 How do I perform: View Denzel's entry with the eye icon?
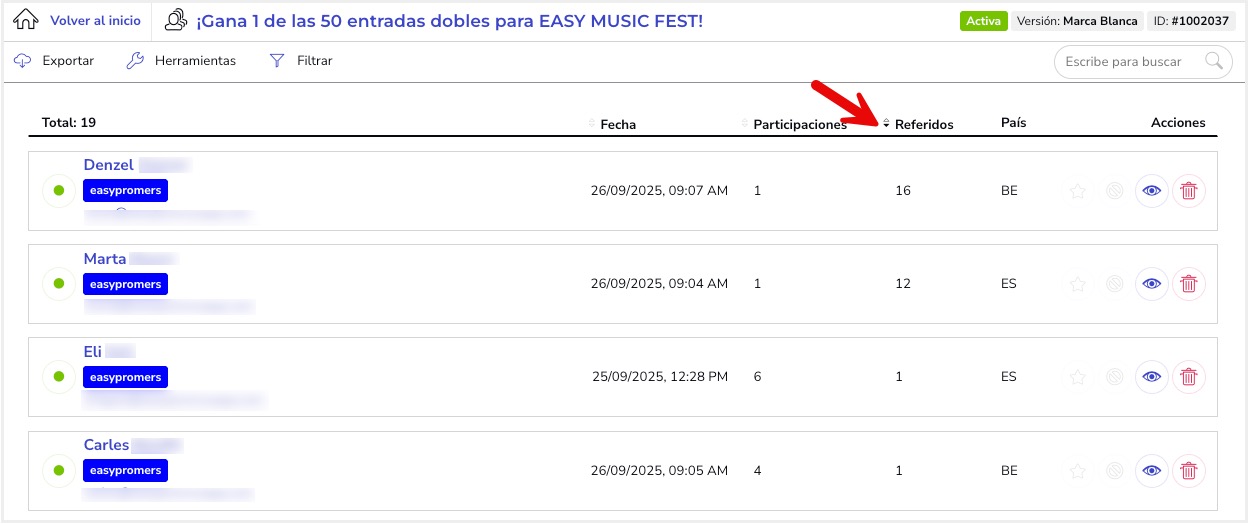[1152, 191]
